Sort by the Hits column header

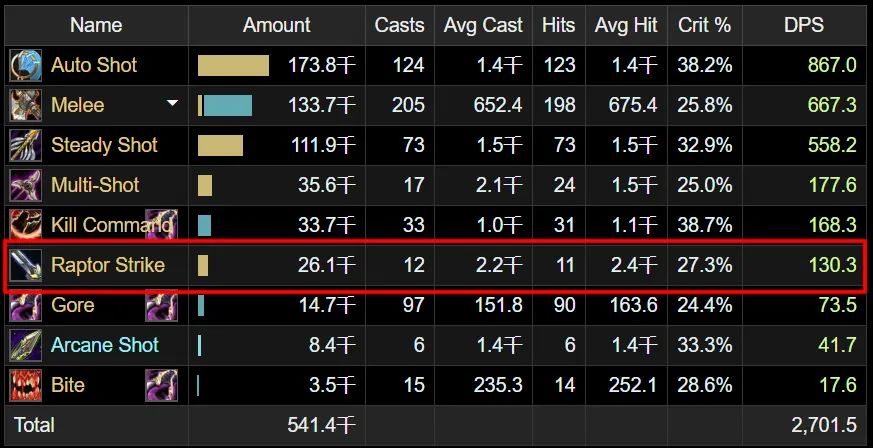558,25
